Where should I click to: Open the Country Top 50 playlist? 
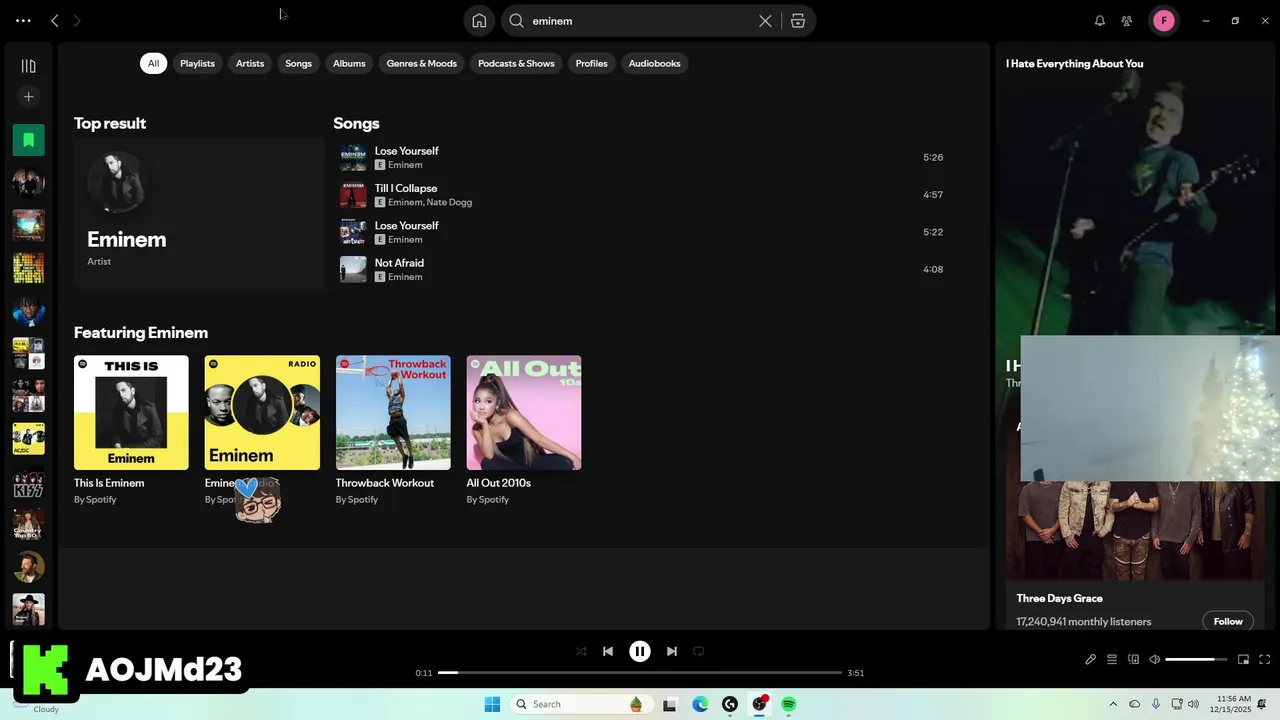[x=28, y=525]
